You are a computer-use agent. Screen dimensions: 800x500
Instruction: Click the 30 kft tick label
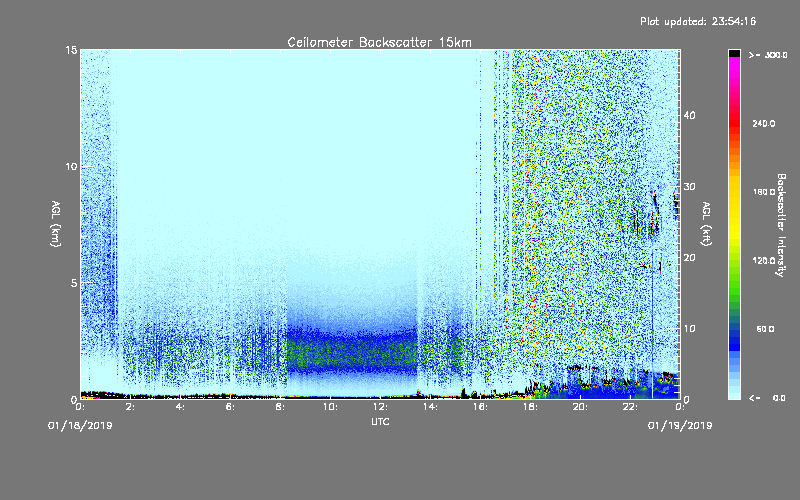[x=689, y=187]
